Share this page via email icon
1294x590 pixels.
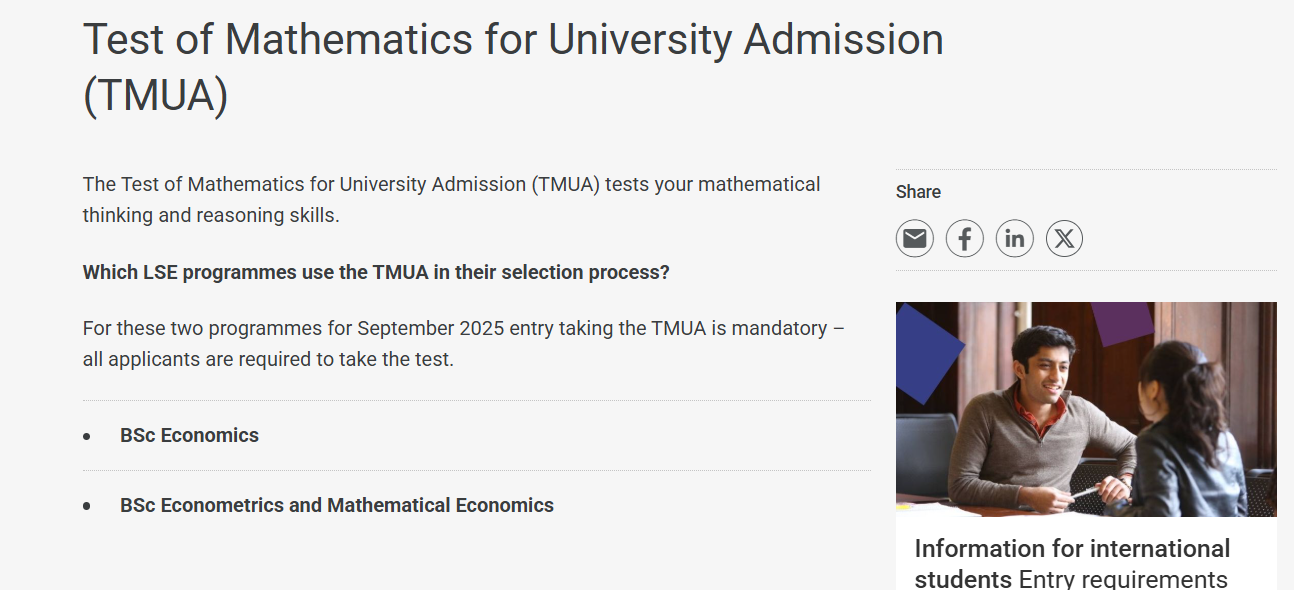pos(914,239)
